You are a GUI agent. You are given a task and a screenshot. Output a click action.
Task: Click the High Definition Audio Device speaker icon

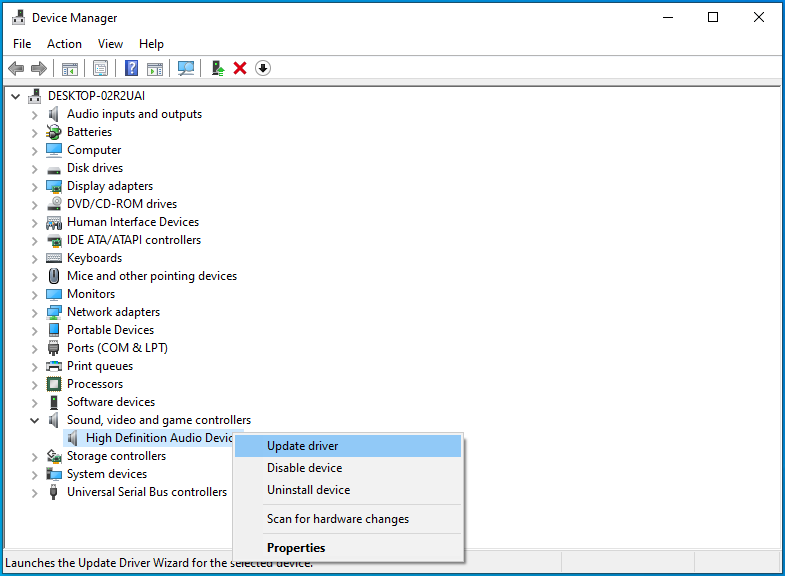pyautogui.click(x=73, y=438)
